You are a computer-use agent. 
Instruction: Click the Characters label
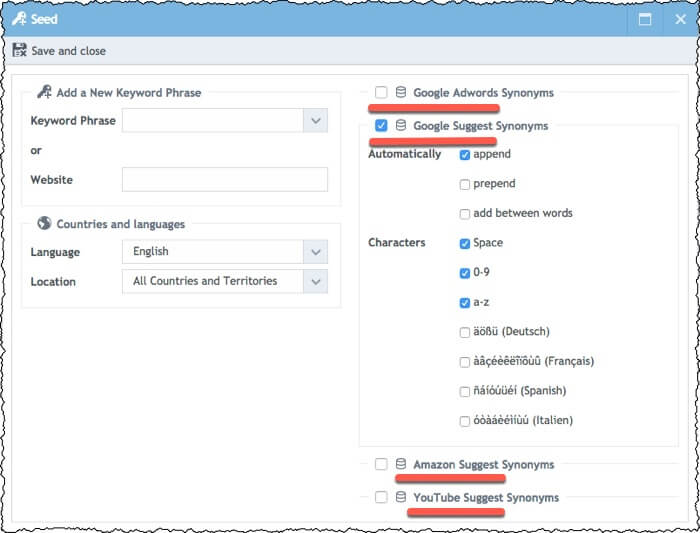(397, 242)
